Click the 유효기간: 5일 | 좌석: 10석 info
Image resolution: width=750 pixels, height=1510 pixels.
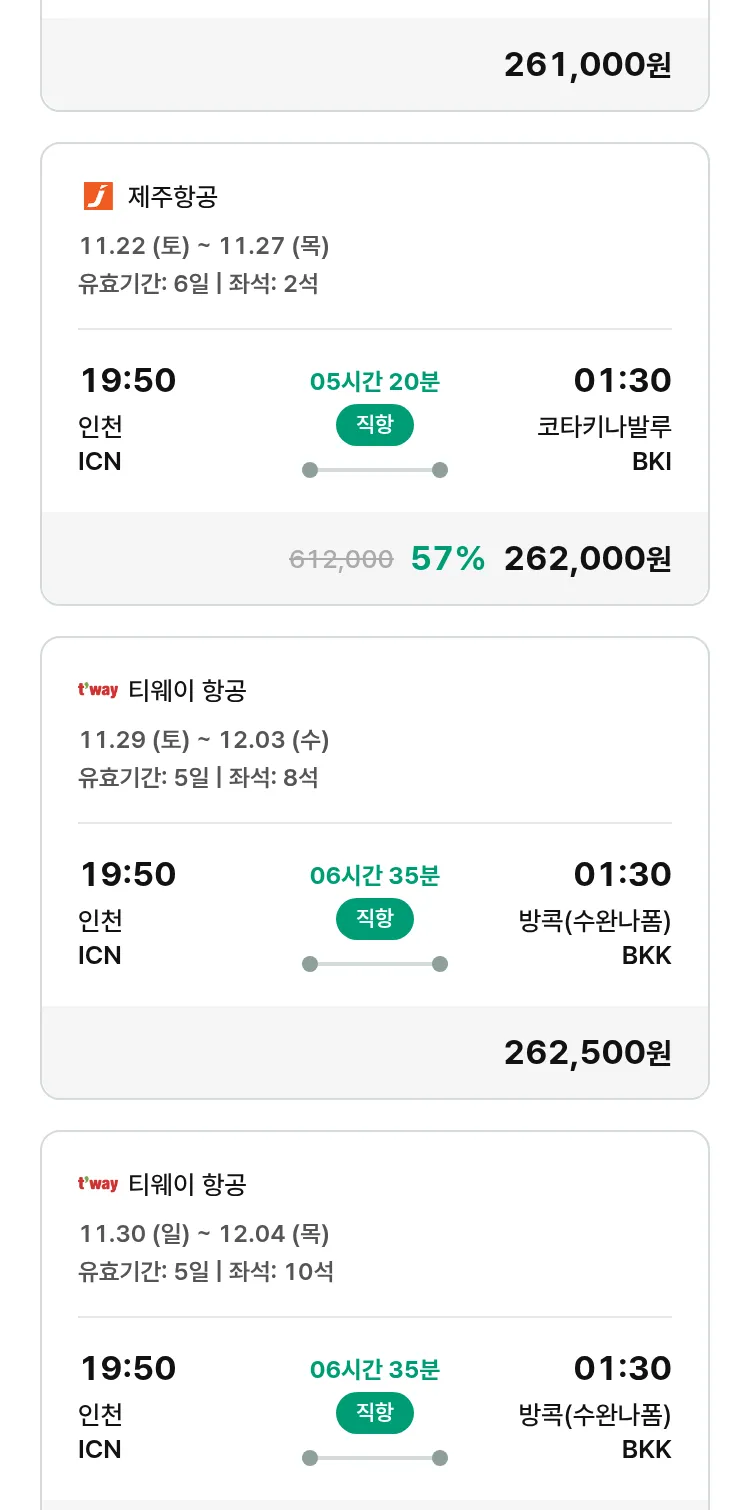click(x=206, y=1272)
